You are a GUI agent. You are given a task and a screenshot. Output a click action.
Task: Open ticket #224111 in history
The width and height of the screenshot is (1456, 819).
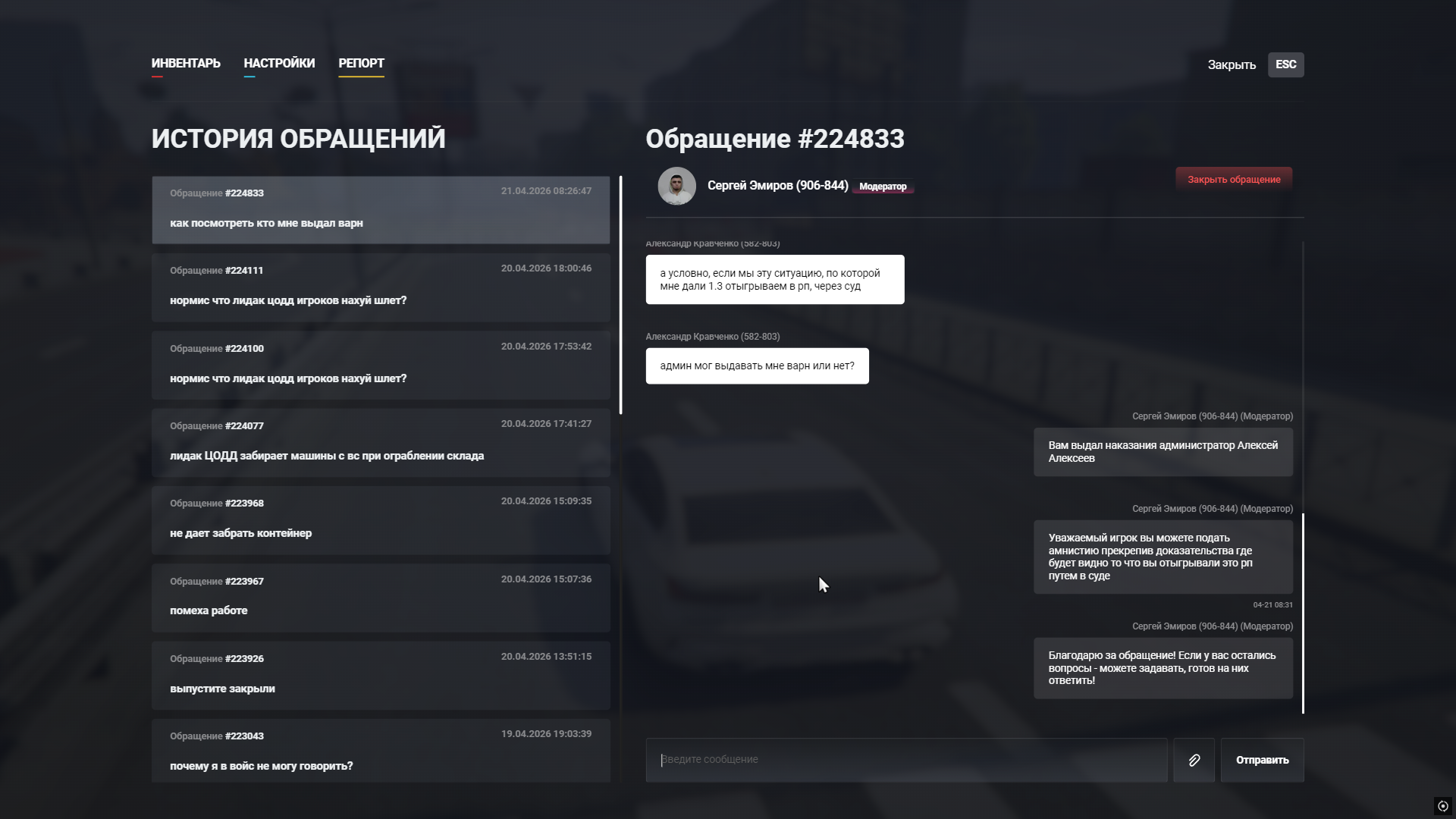coord(381,287)
